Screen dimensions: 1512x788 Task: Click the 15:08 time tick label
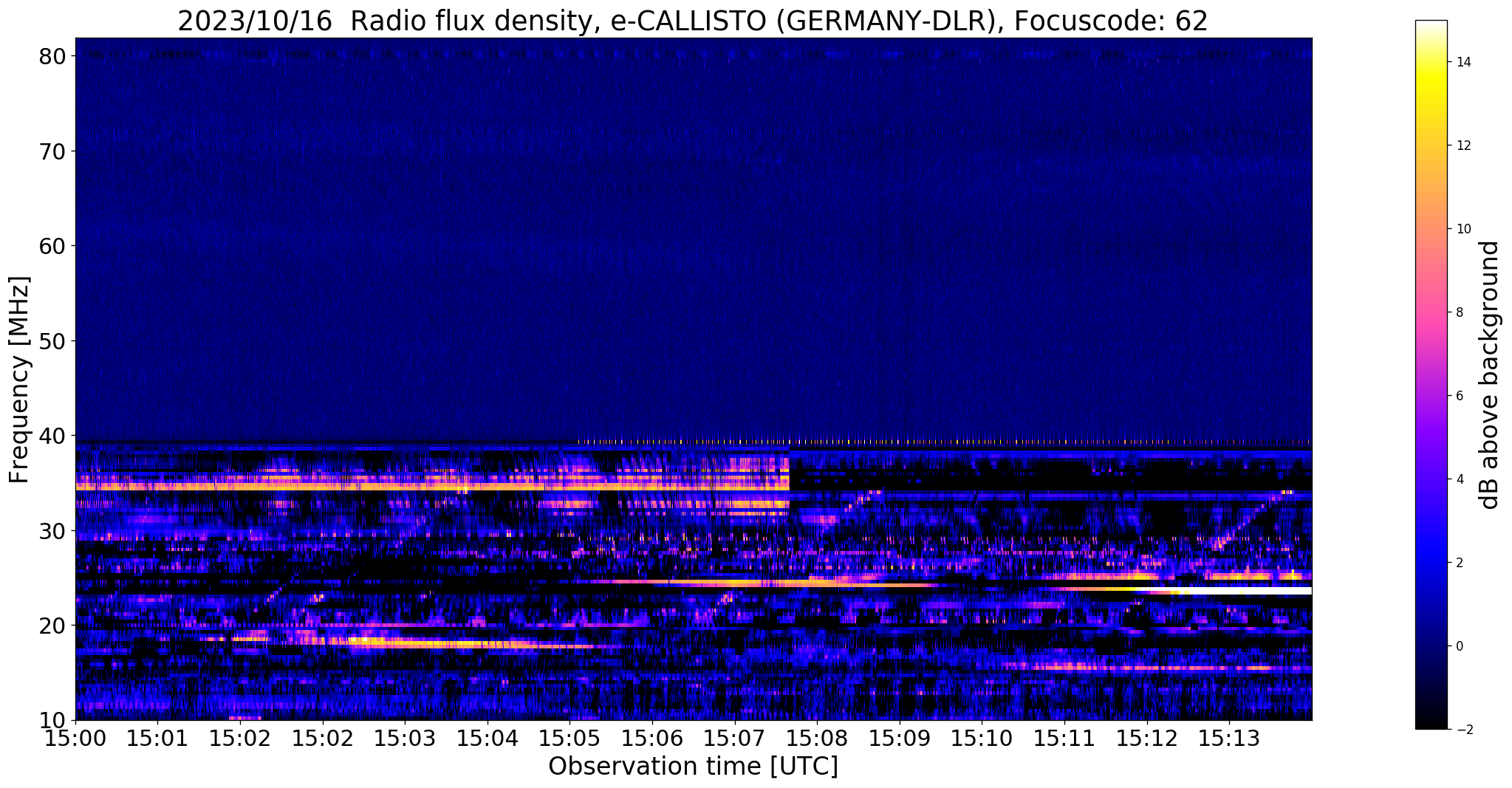pos(818,739)
